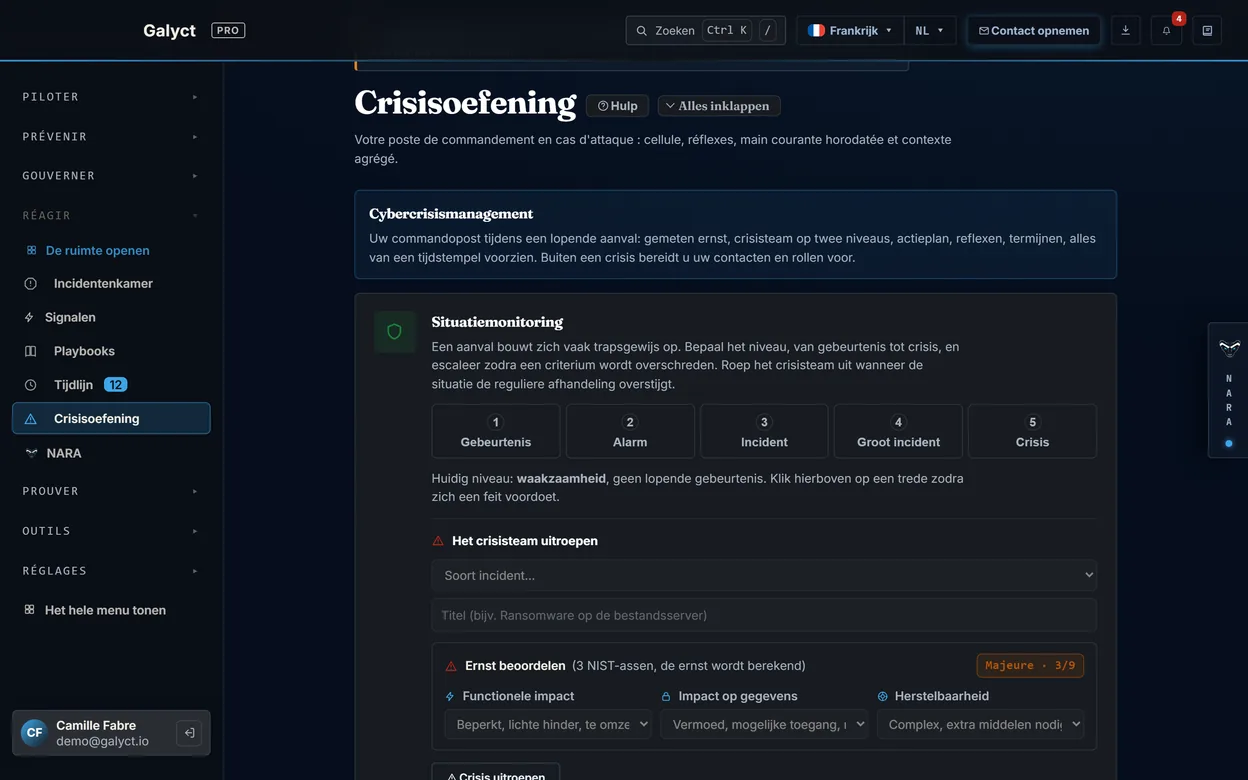The height and width of the screenshot is (780, 1248).
Task: Expand the PROUVER sidebar section
Action: click(111, 491)
